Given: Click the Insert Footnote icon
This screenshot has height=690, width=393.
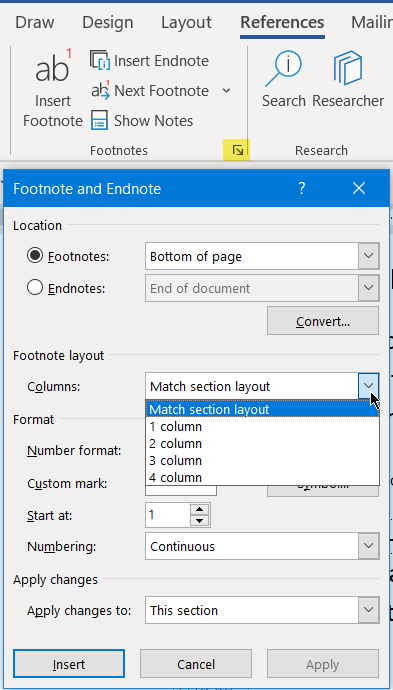Looking at the screenshot, I should 53,66.
